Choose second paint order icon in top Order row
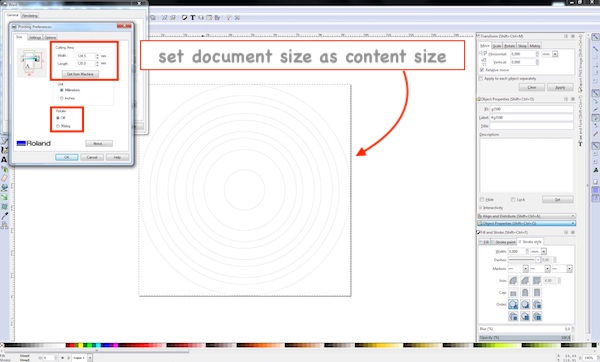The image size is (600, 362). tap(525, 305)
